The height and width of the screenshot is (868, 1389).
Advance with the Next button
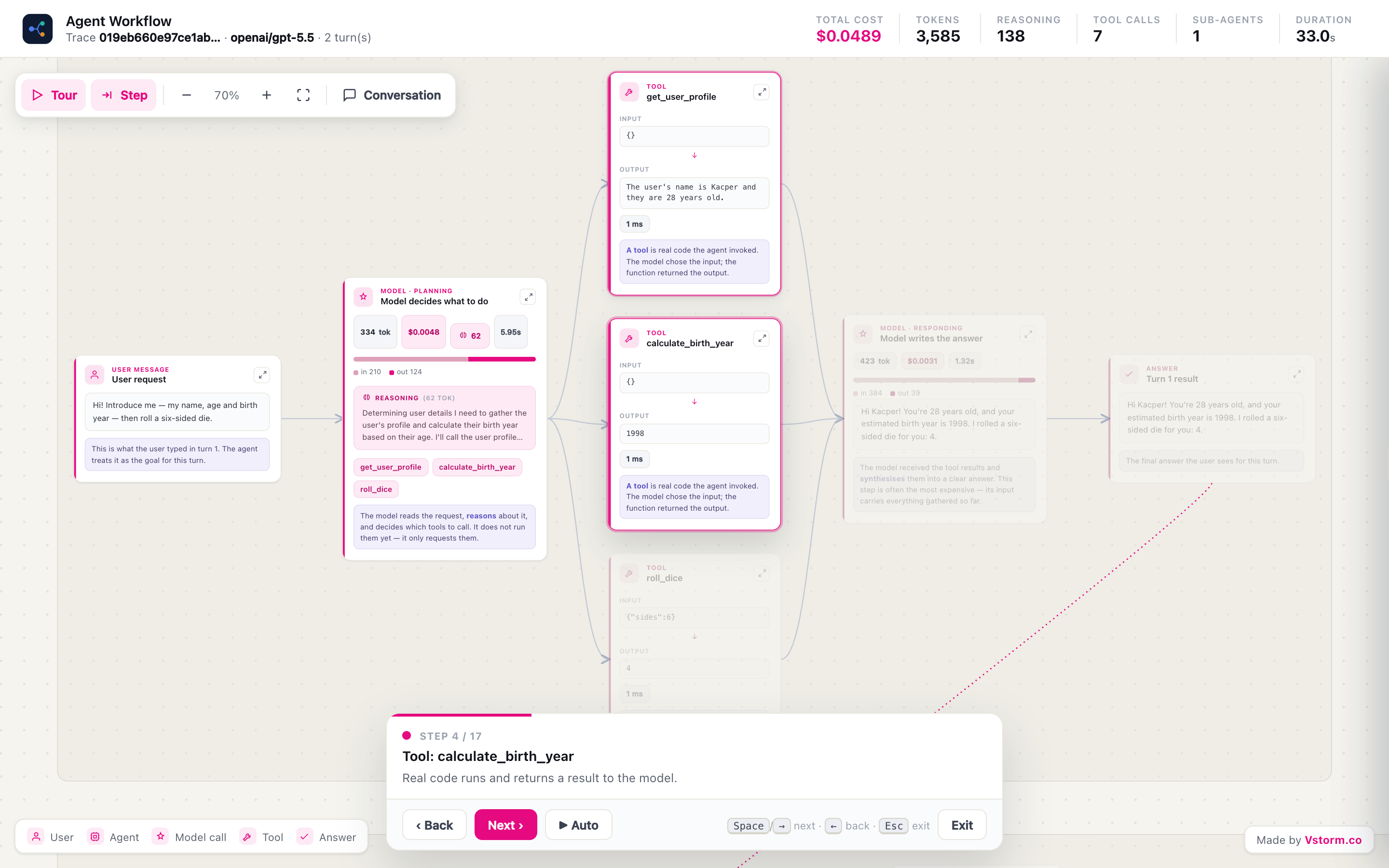click(505, 825)
